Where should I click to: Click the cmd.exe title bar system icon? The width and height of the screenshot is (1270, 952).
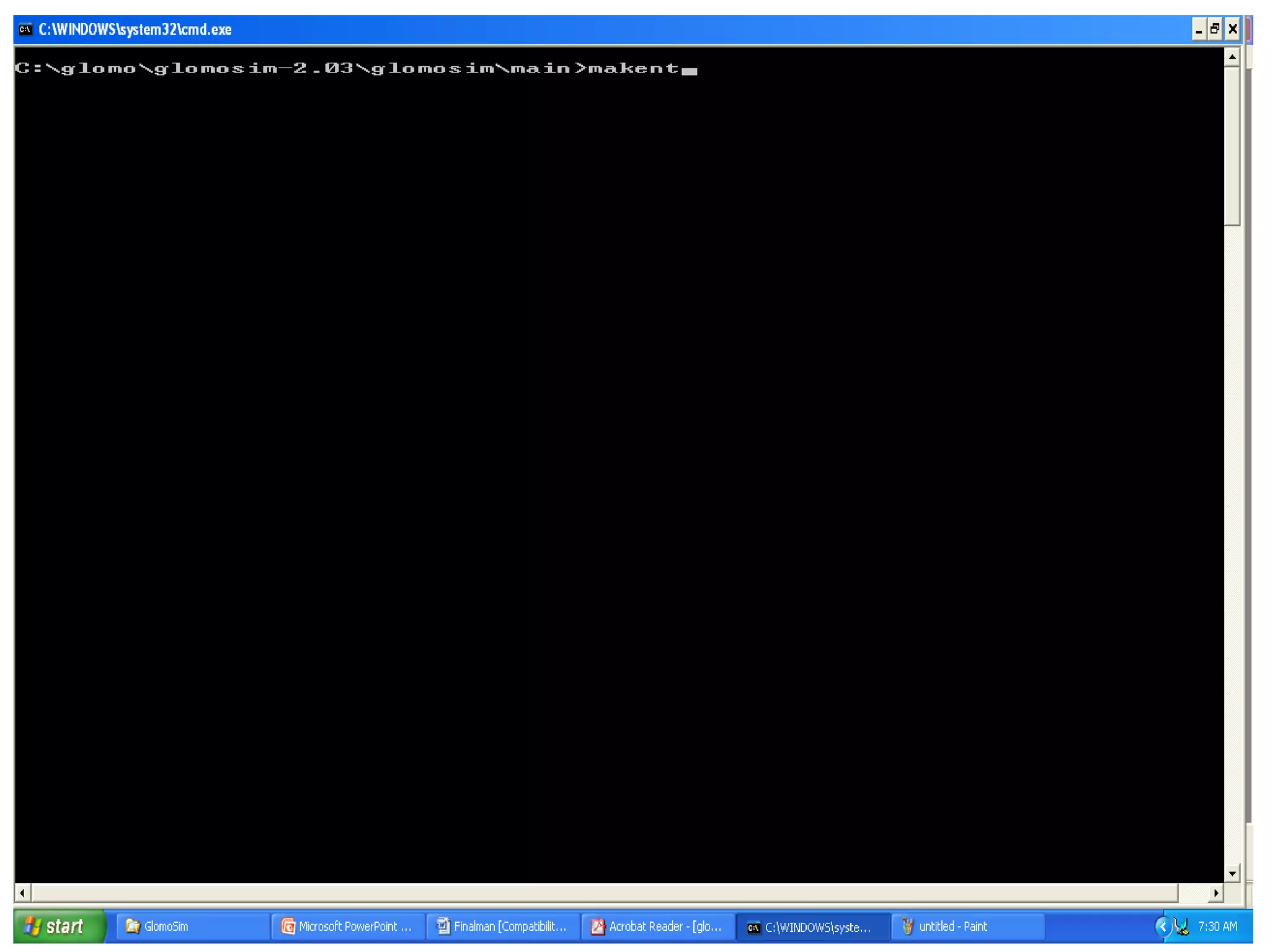(x=25, y=29)
